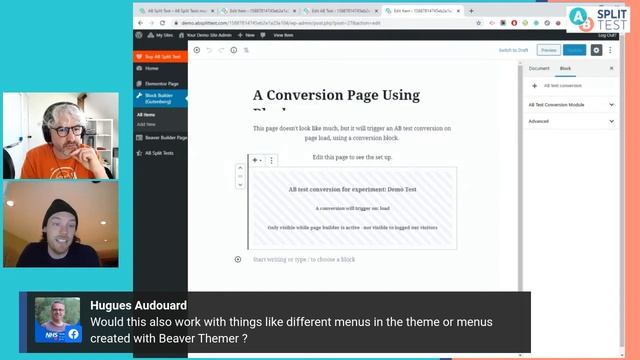
Task: Open the New content menu in admin bar
Action: pyautogui.click(x=246, y=35)
